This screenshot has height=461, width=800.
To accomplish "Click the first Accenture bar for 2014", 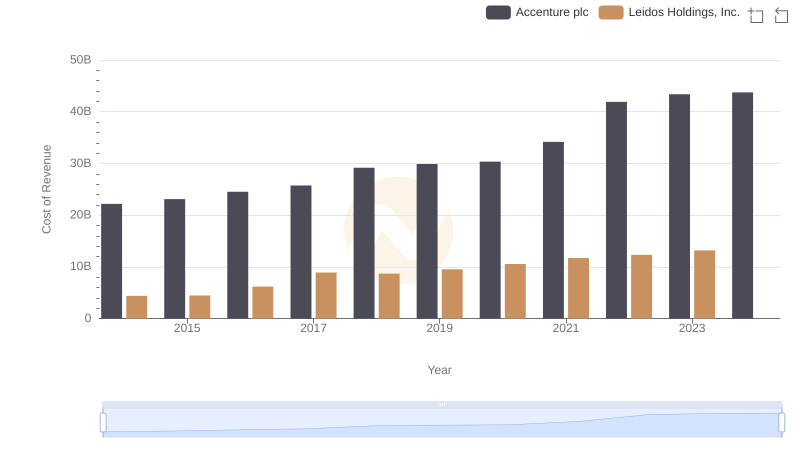I will [x=112, y=261].
